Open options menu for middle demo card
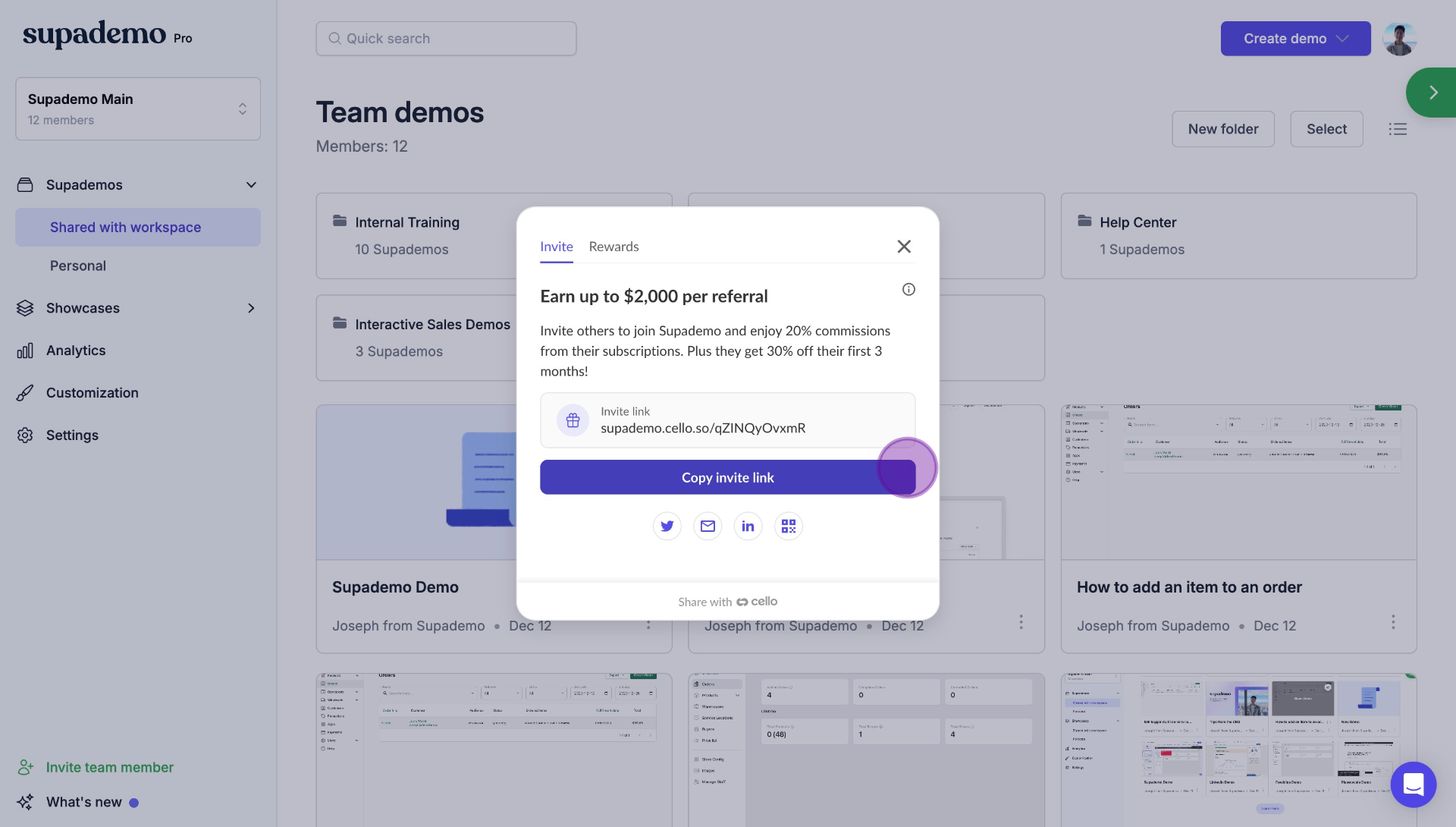Image resolution: width=1456 pixels, height=827 pixels. (1021, 622)
